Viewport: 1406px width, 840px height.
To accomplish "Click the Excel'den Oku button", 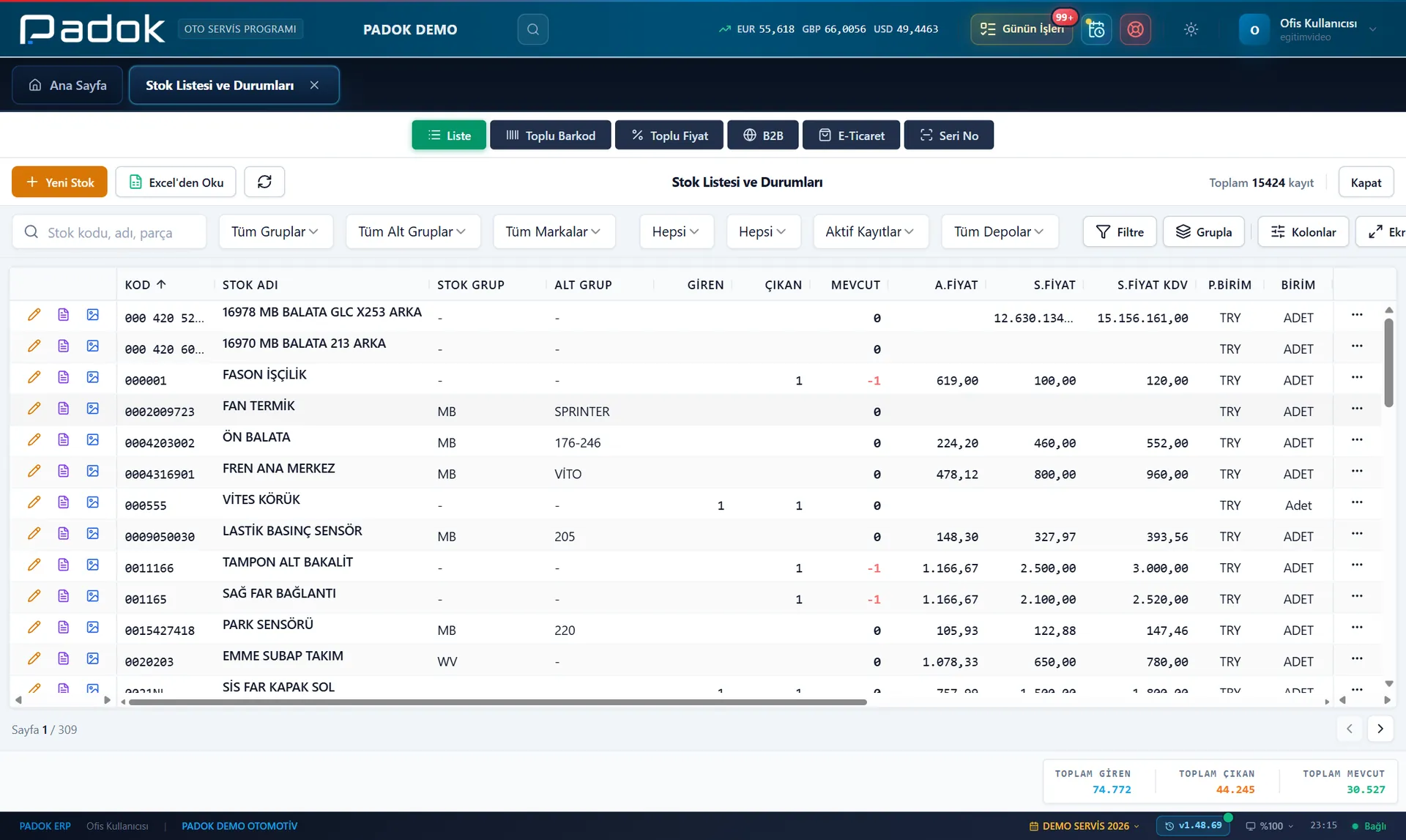I will (x=176, y=182).
